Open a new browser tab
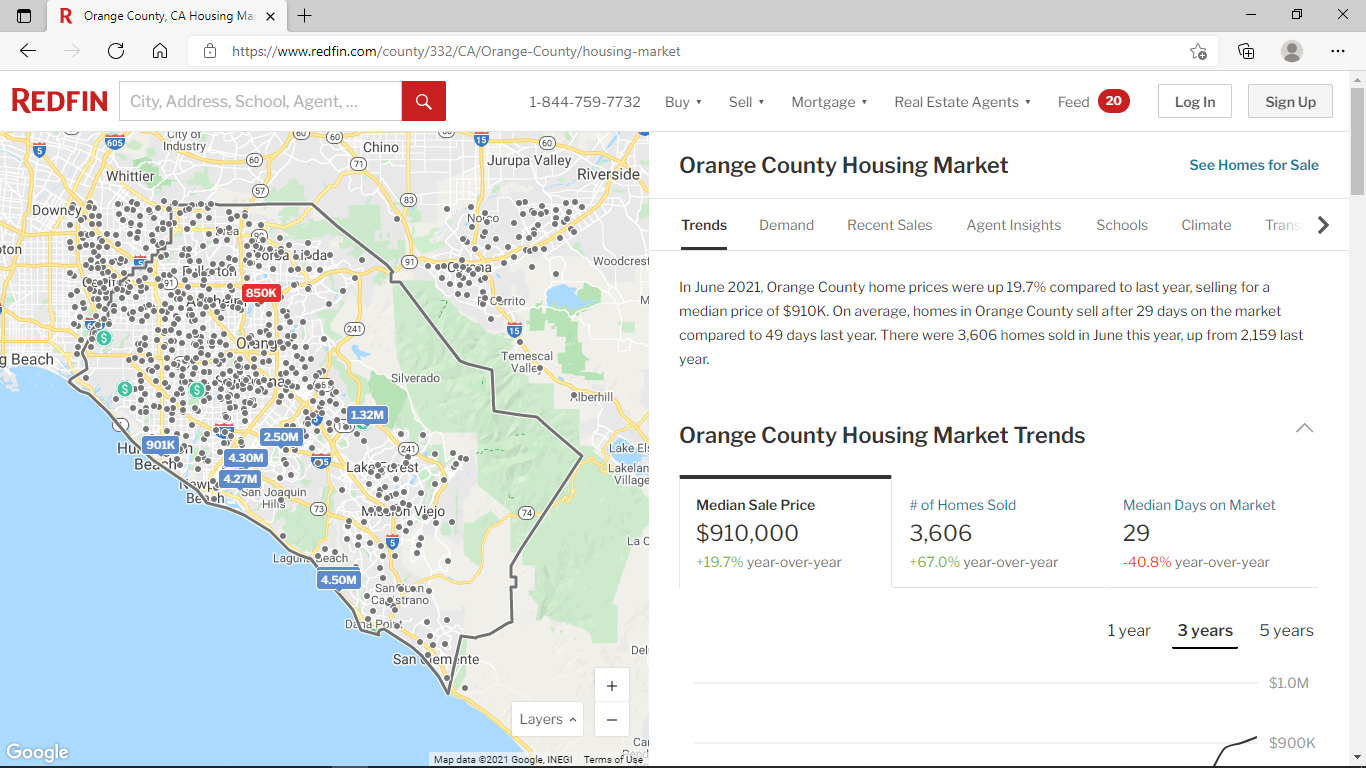 (x=304, y=16)
